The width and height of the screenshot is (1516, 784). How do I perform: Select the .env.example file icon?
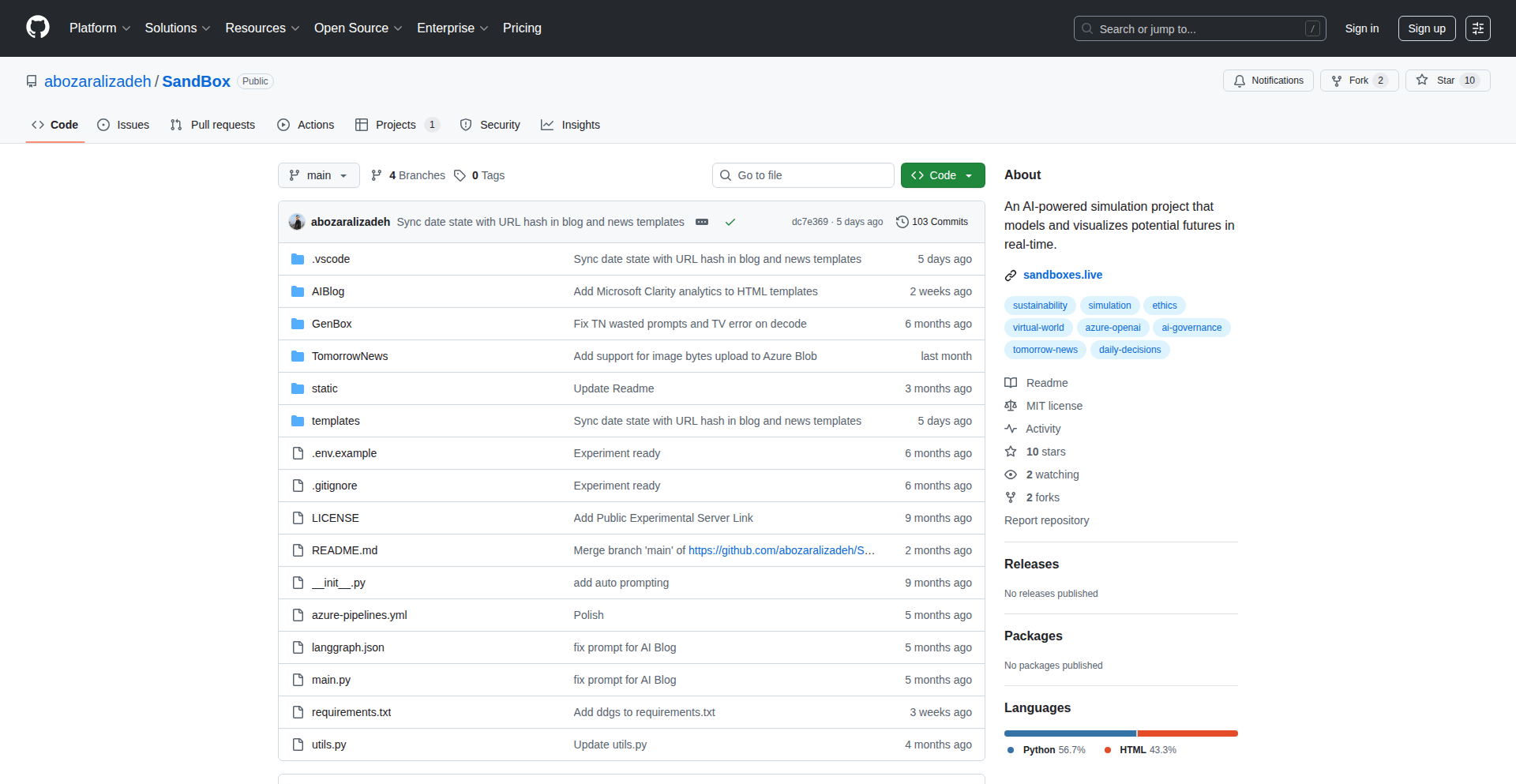(x=298, y=453)
